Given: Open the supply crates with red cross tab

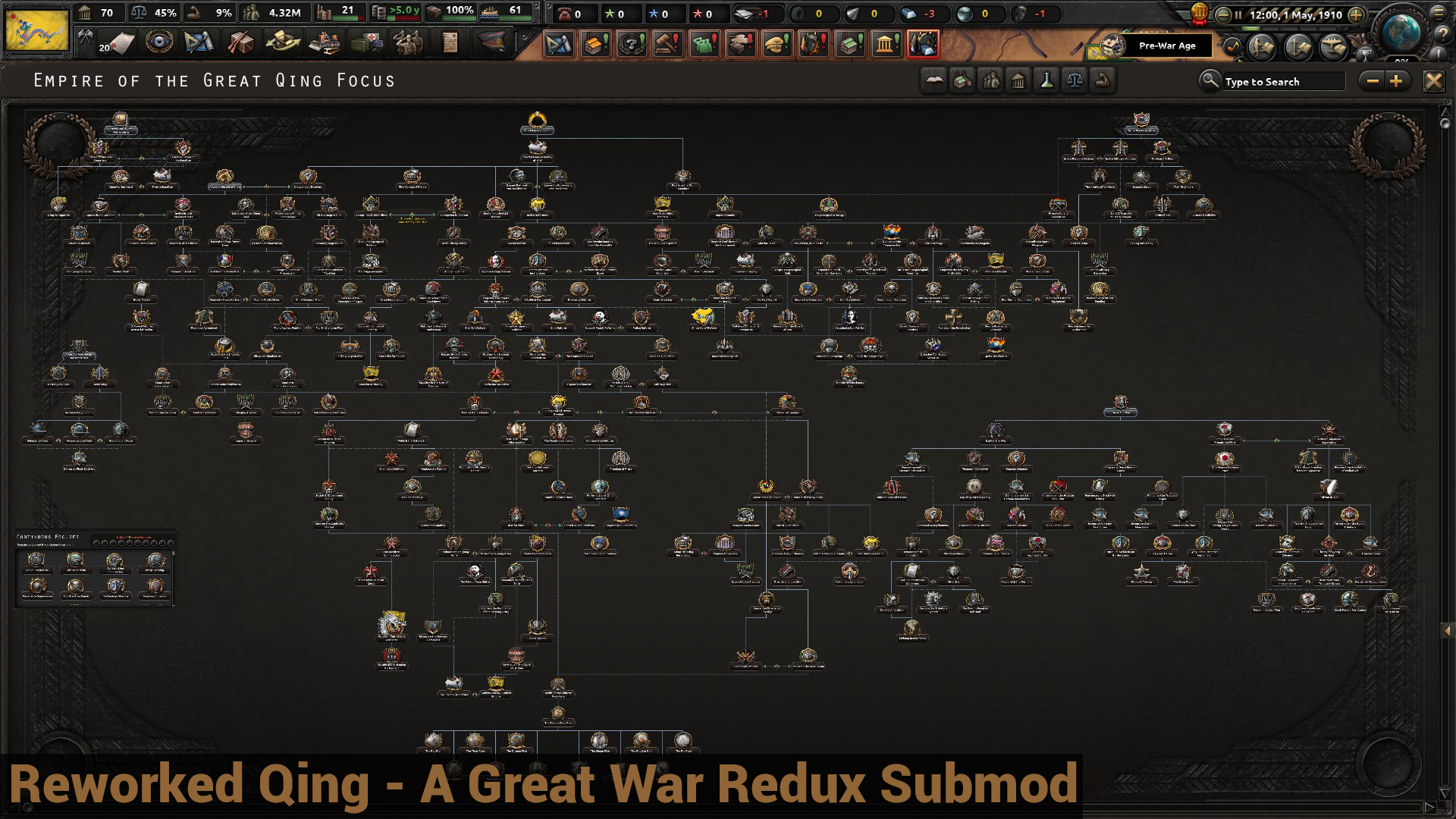Looking at the screenshot, I should tap(367, 42).
